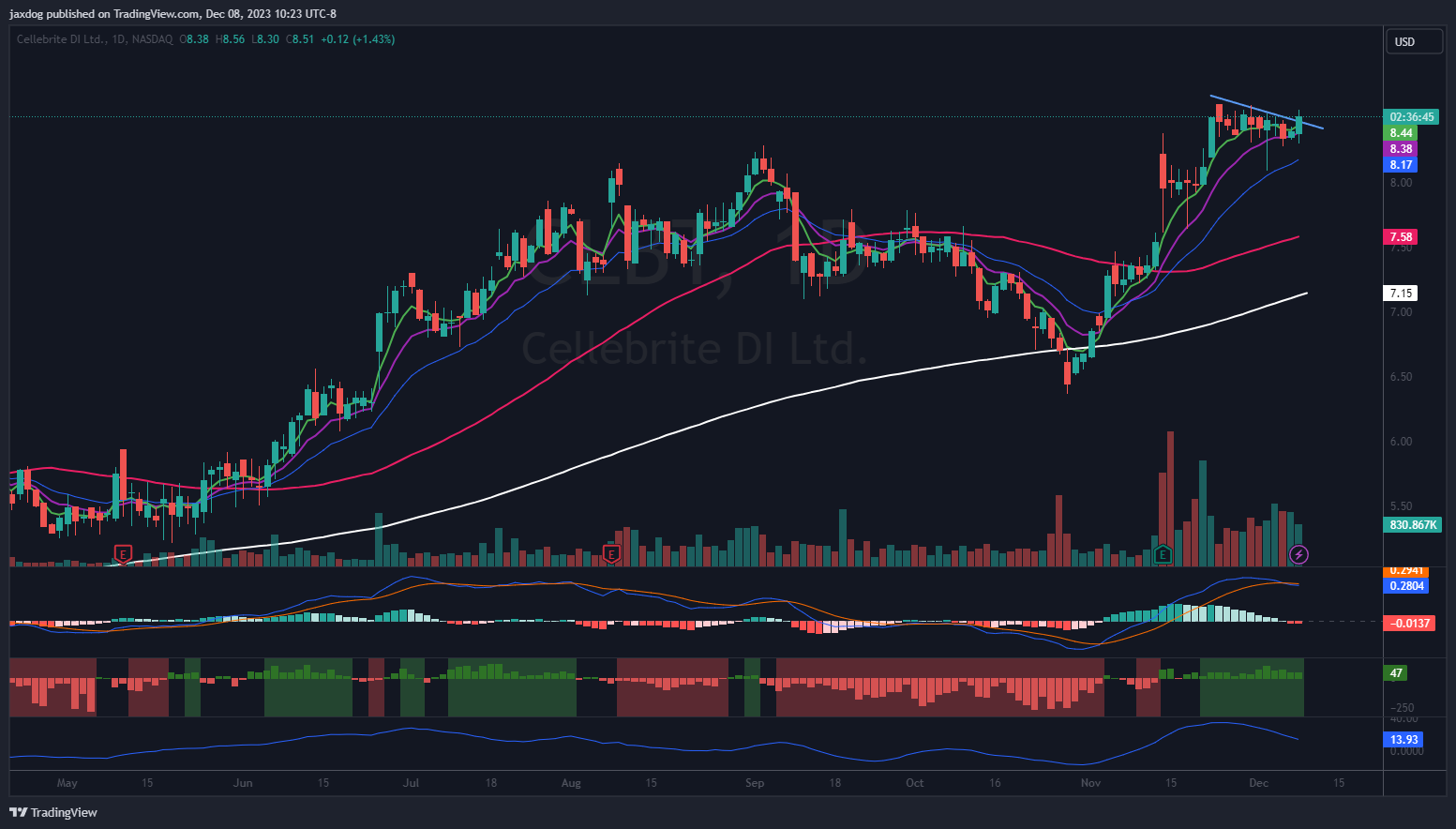This screenshot has width=1456, height=829.
Task: Click the green indicator value label 47
Action: (1396, 673)
